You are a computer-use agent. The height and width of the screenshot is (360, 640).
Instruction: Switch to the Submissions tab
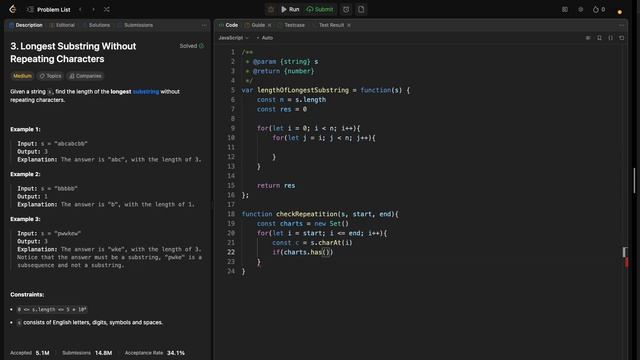click(x=135, y=25)
